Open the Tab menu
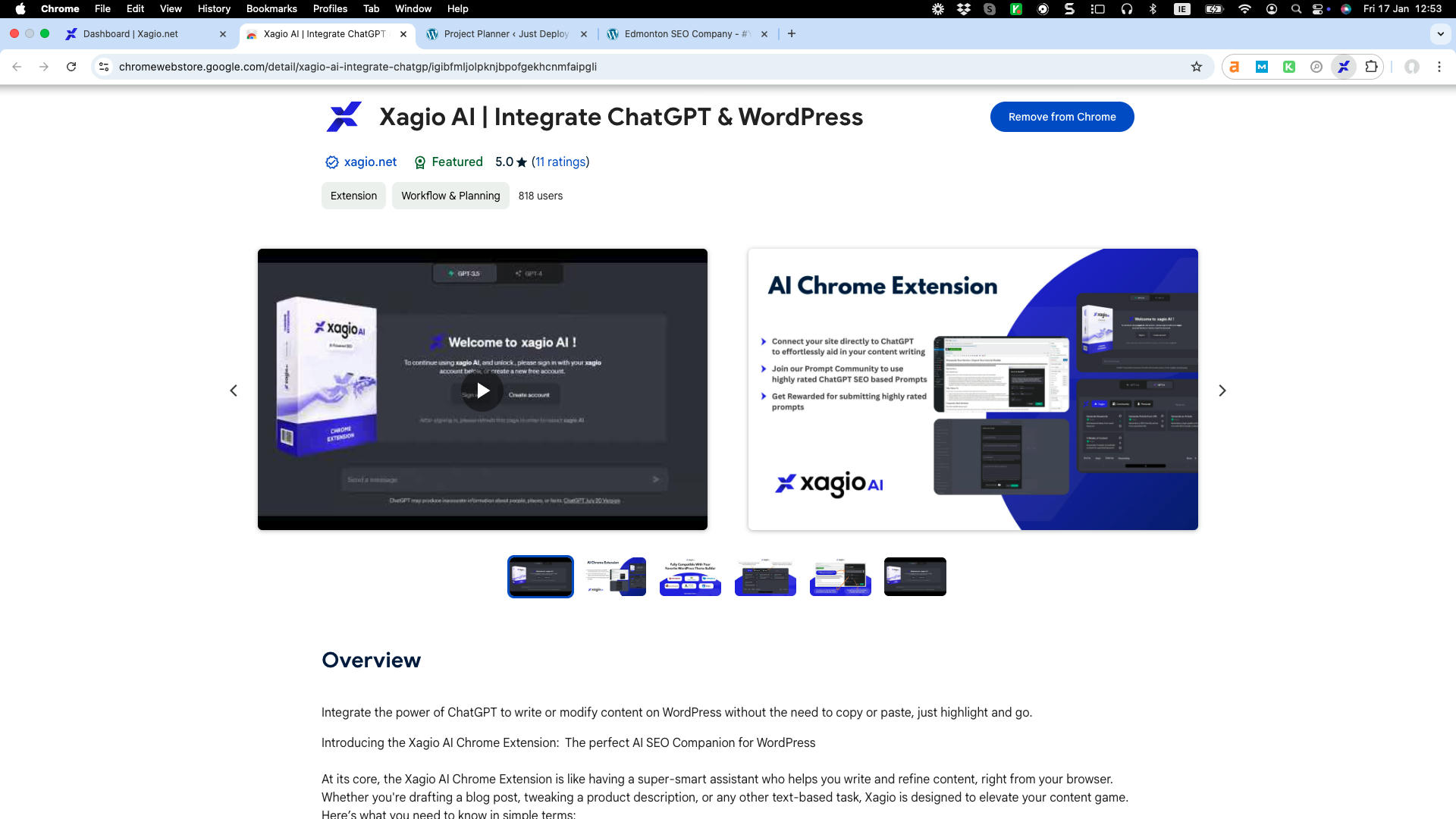The image size is (1456, 819). coord(371,9)
